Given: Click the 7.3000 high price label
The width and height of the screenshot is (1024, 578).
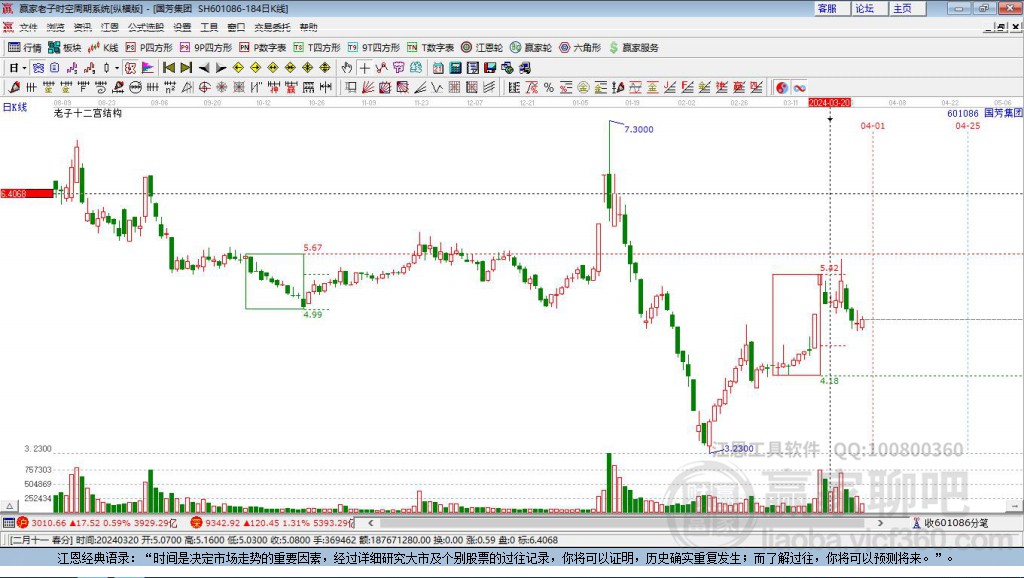Looking at the screenshot, I should [639, 129].
